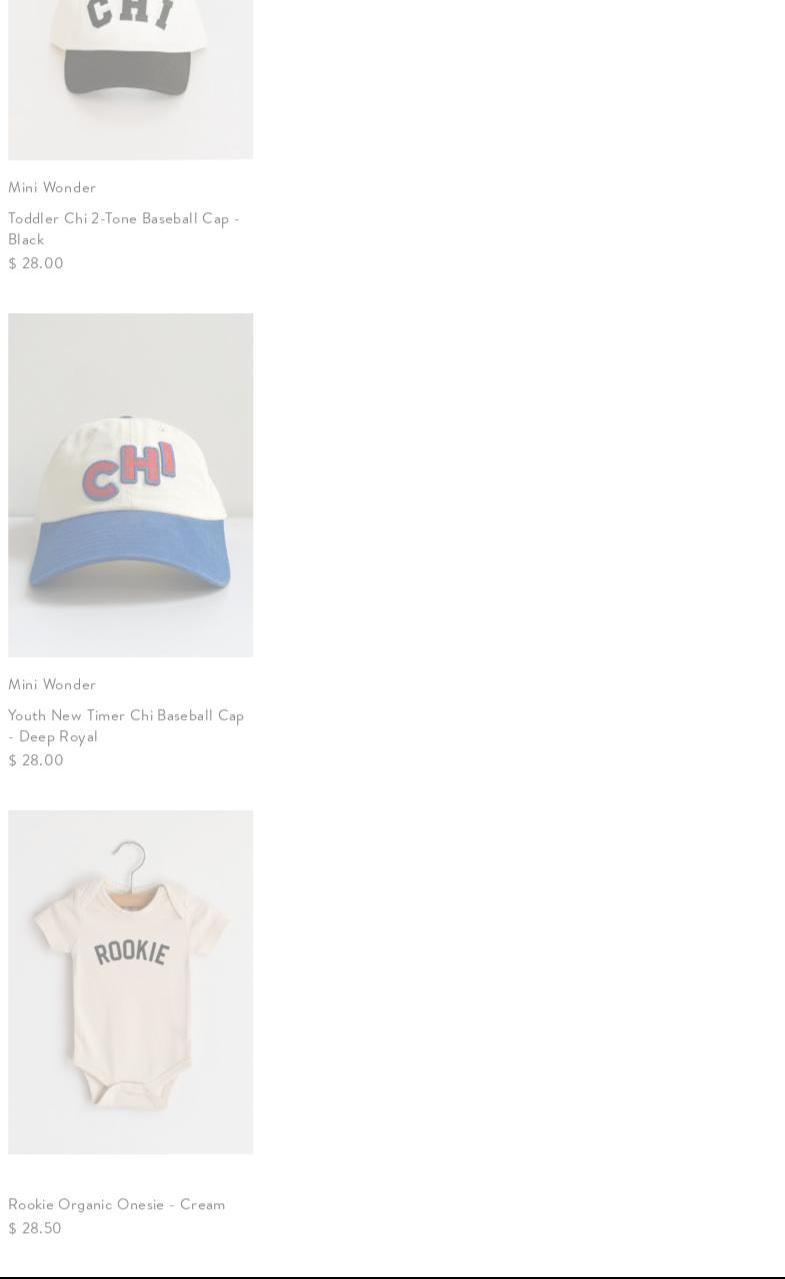The height and width of the screenshot is (1279, 785).
Task: Click the ROOKIE text printed on the onesie
Action: pos(131,951)
